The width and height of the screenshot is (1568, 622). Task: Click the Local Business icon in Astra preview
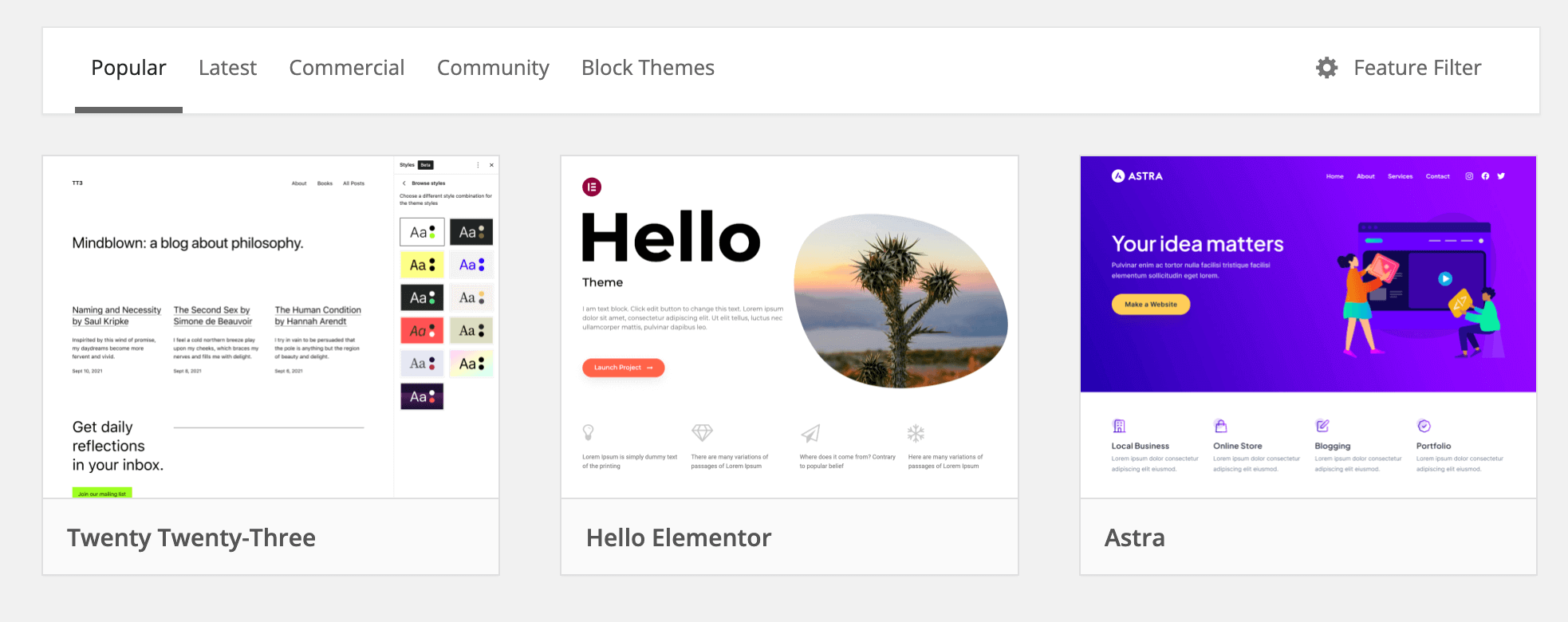(x=1119, y=426)
